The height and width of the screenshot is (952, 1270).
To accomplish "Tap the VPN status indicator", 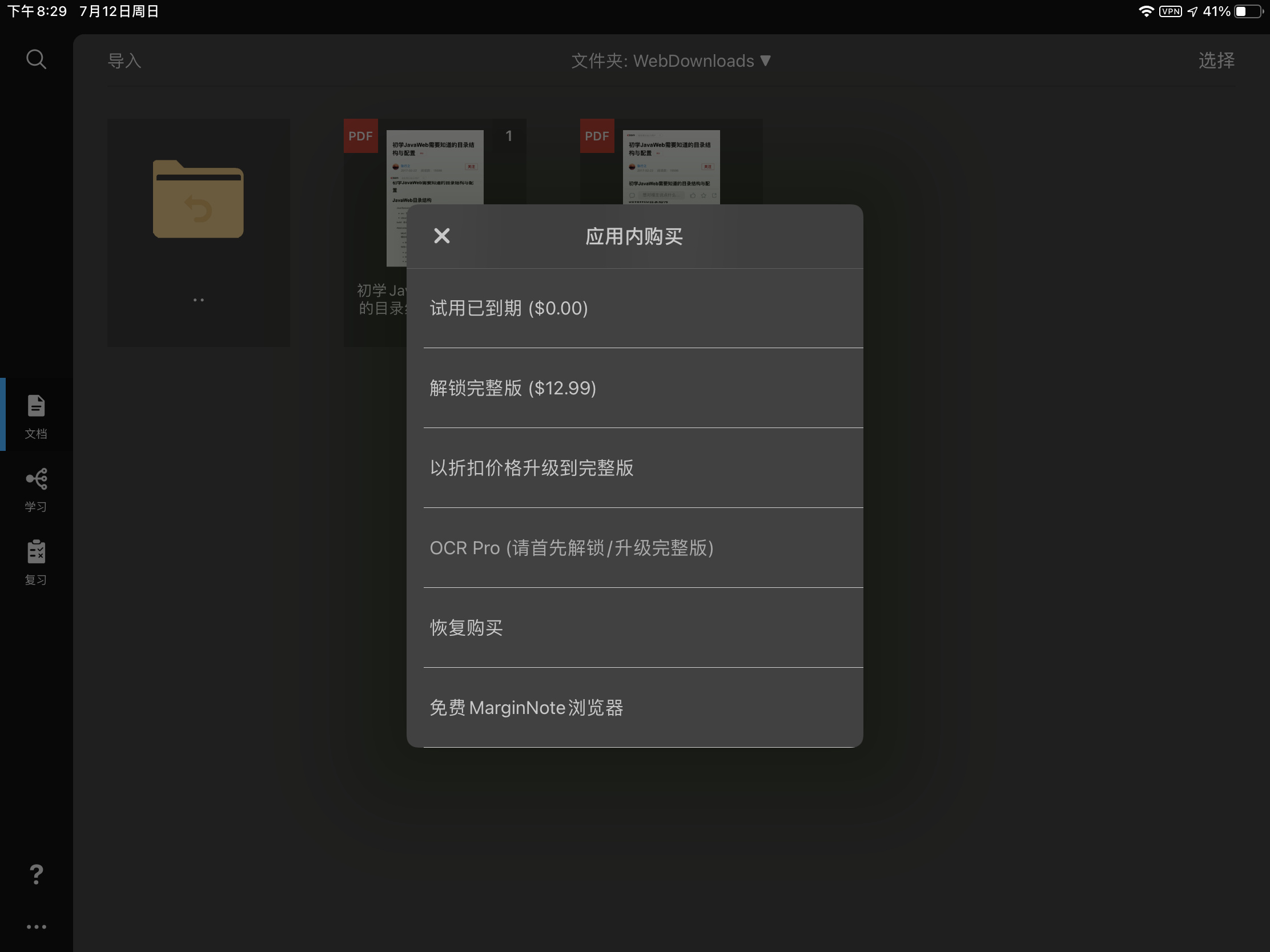I will 1170,11.
